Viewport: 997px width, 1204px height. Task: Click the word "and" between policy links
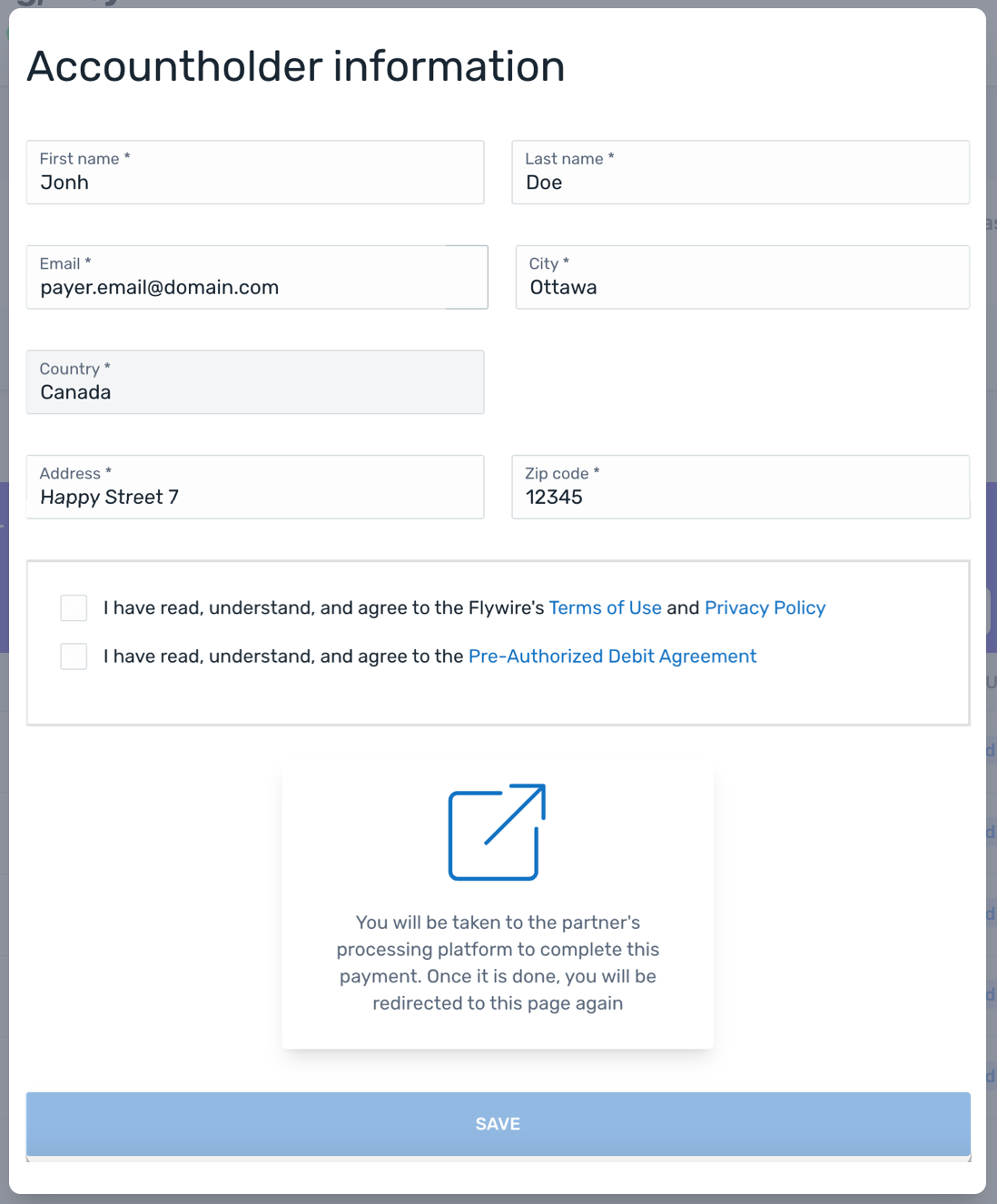683,607
